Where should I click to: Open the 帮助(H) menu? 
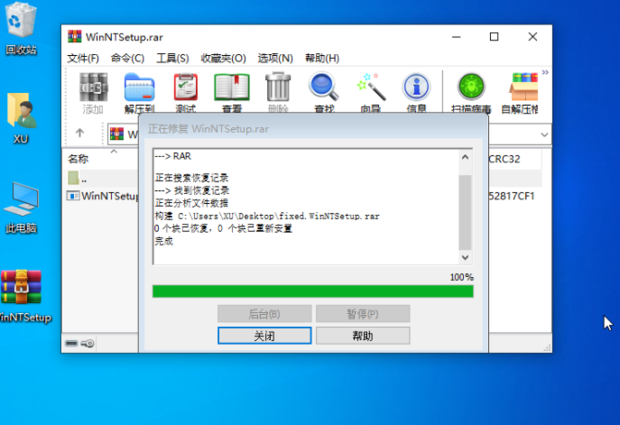pyautogui.click(x=322, y=58)
